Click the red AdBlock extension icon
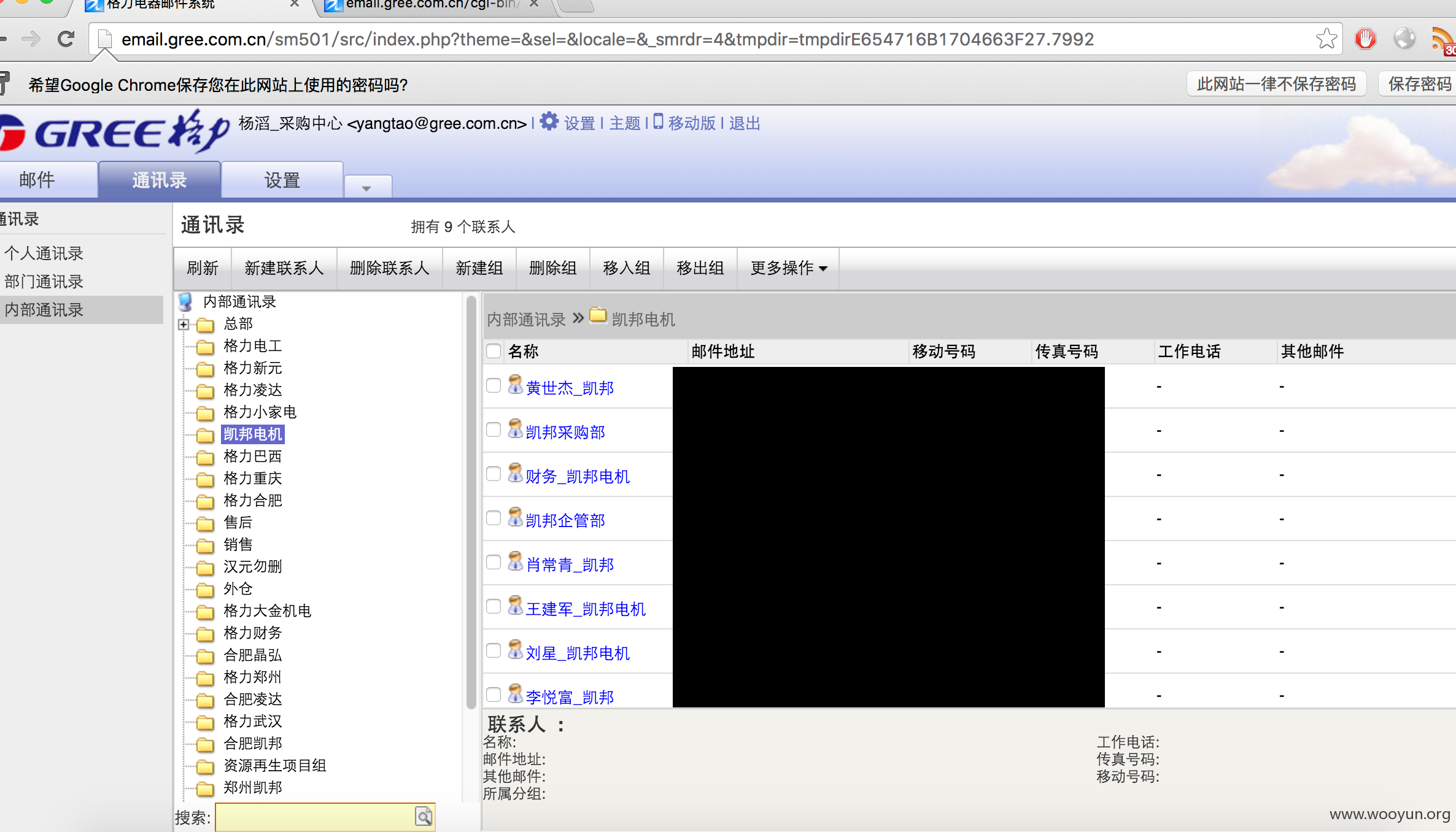Screen dimensions: 1456x832 [x=1365, y=39]
